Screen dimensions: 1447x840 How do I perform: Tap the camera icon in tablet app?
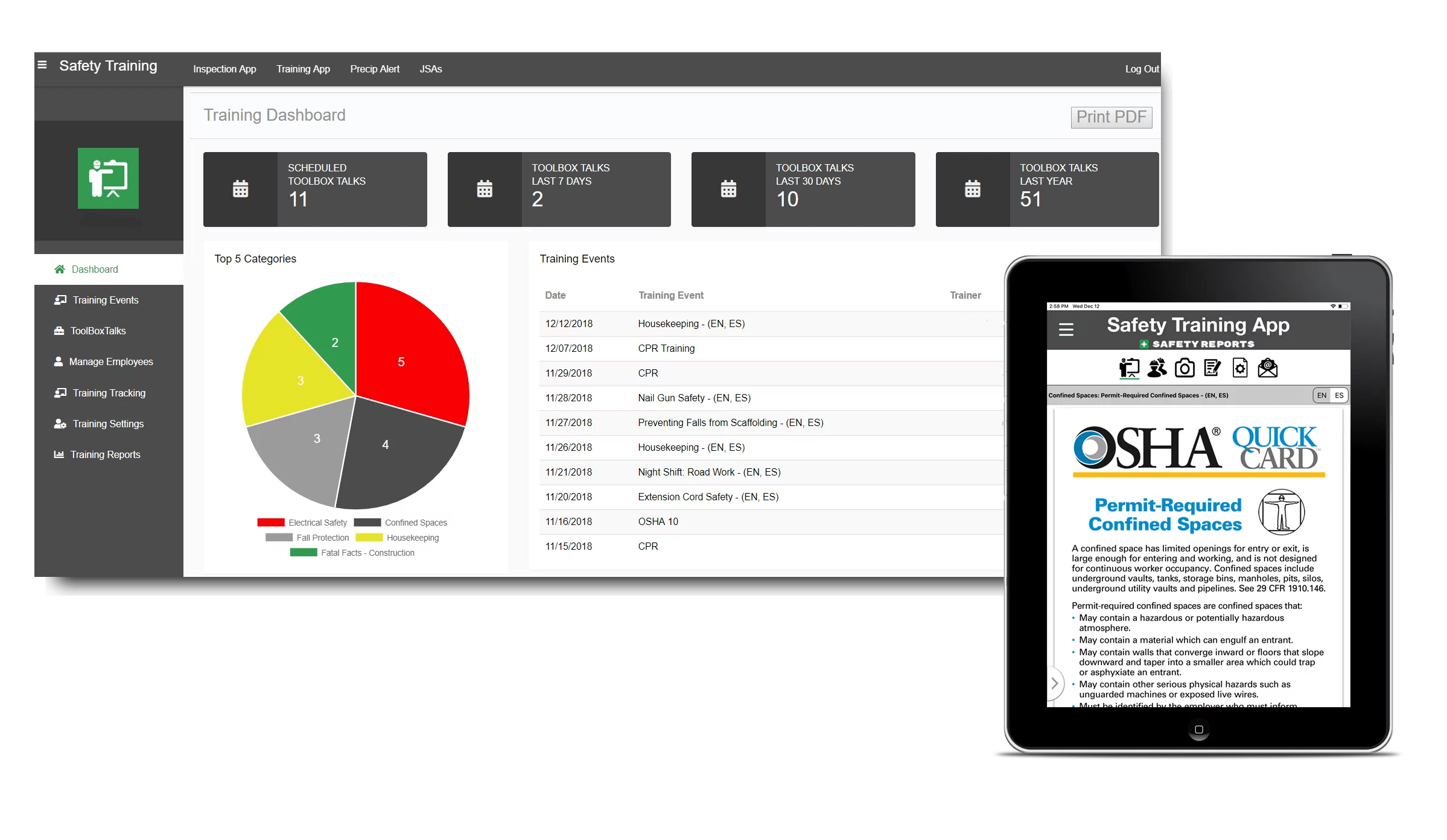(x=1185, y=368)
